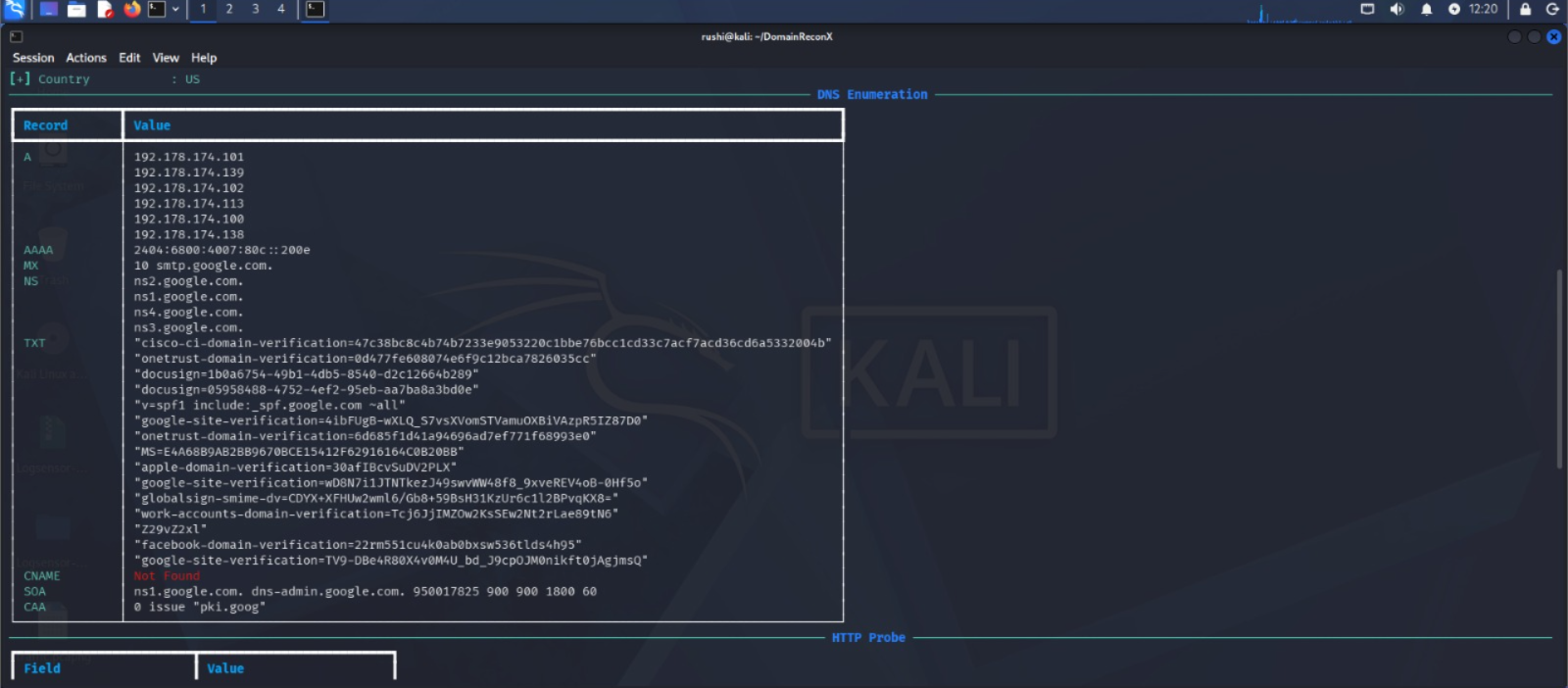
Task: Open the Edit menu
Action: click(129, 58)
